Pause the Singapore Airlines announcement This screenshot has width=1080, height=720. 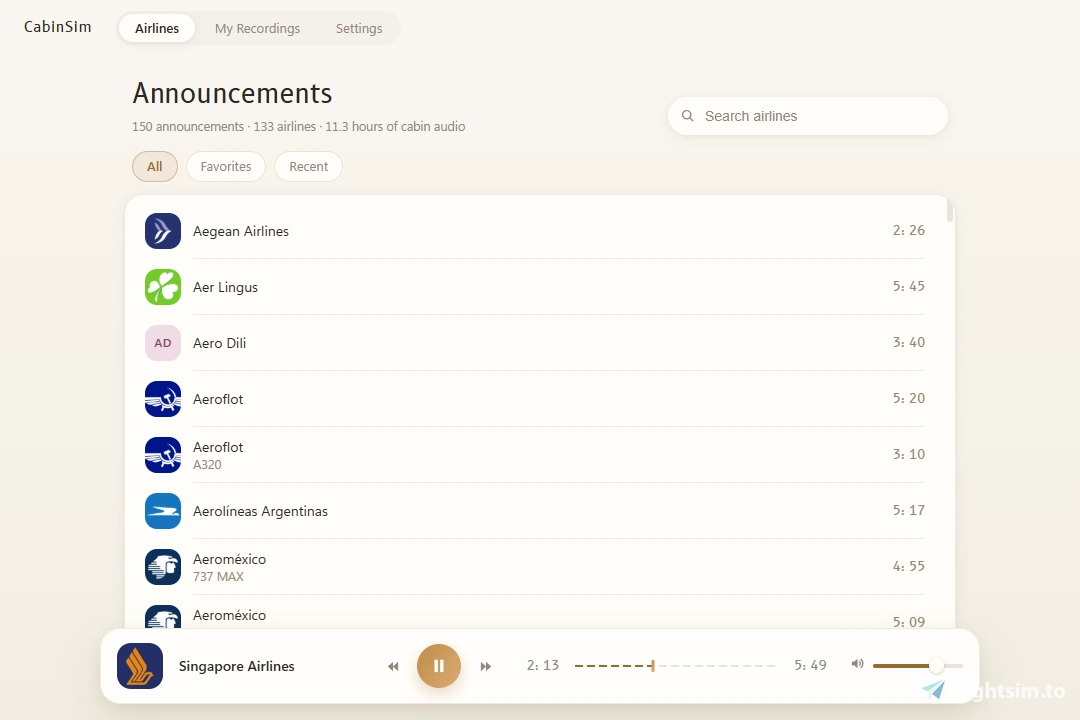click(439, 666)
